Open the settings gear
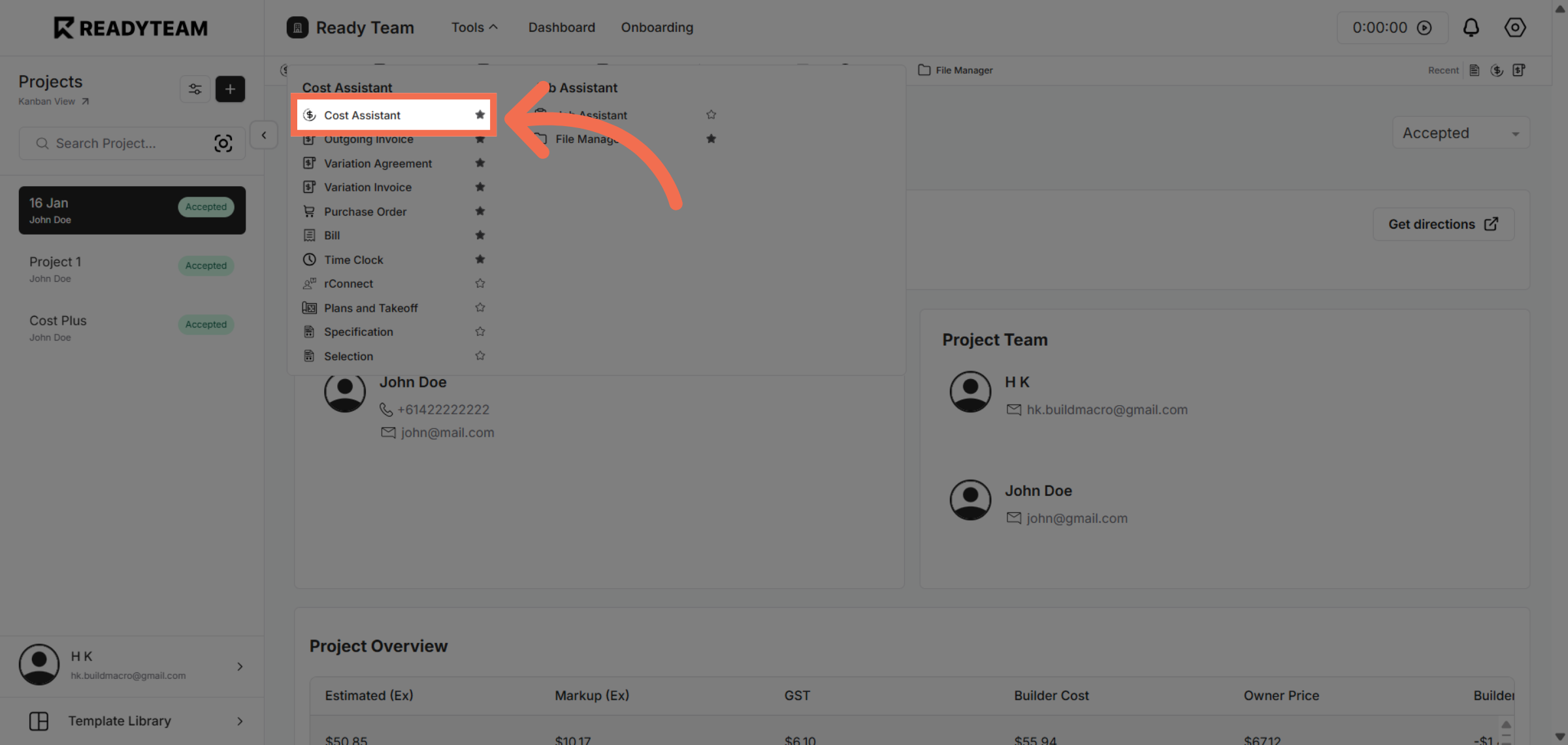1568x745 pixels. click(1515, 27)
